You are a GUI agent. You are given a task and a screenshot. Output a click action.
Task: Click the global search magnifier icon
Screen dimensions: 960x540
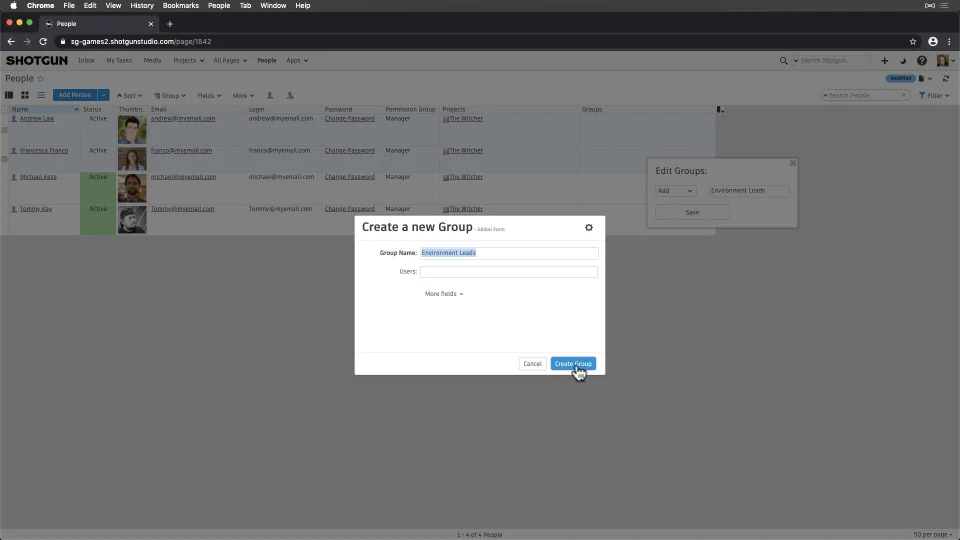tap(783, 61)
